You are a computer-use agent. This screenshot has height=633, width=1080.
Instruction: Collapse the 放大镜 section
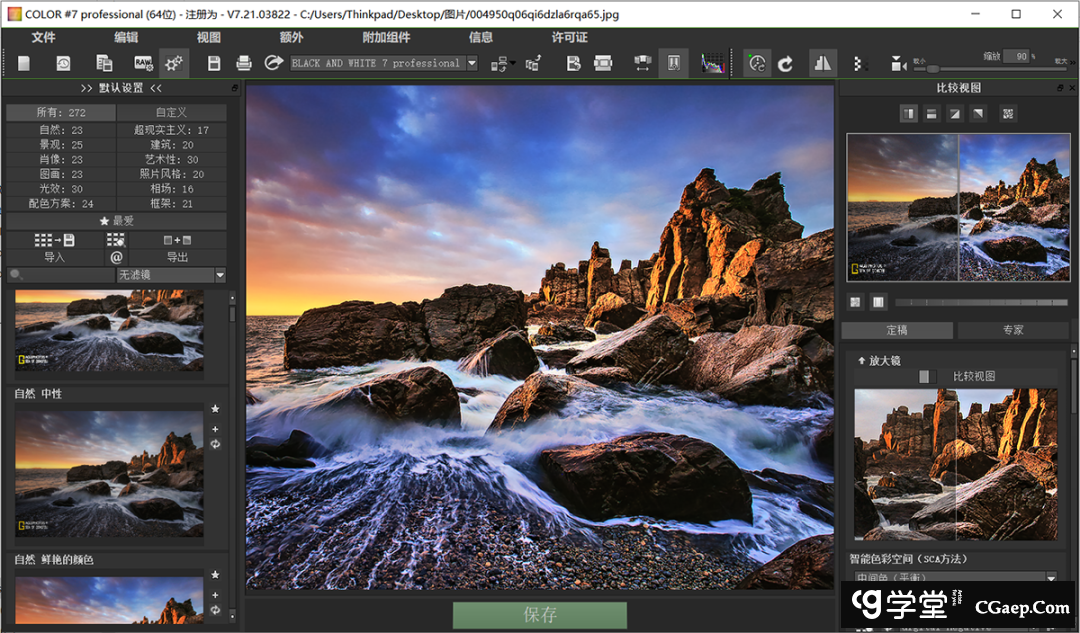point(861,360)
